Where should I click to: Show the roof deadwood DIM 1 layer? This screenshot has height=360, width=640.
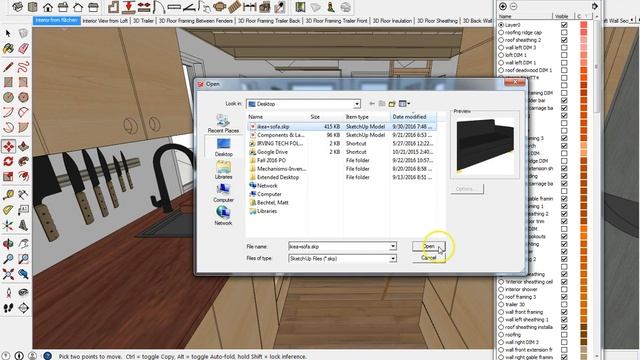[564, 70]
